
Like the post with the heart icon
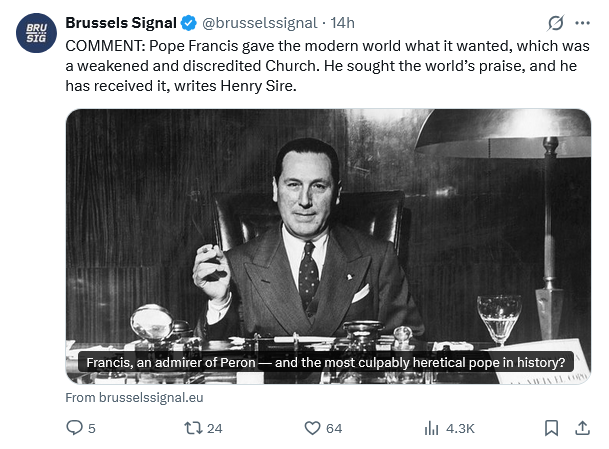coord(312,428)
